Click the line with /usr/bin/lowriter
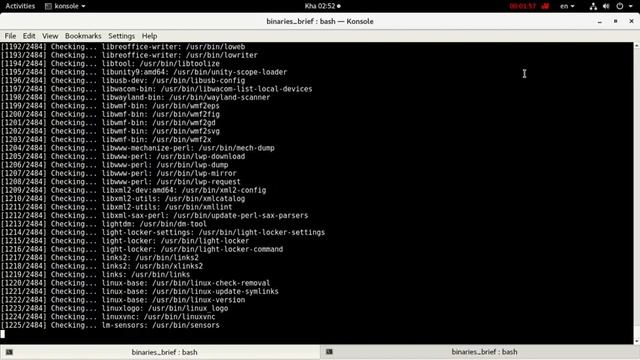The image size is (640, 360). tap(129, 55)
